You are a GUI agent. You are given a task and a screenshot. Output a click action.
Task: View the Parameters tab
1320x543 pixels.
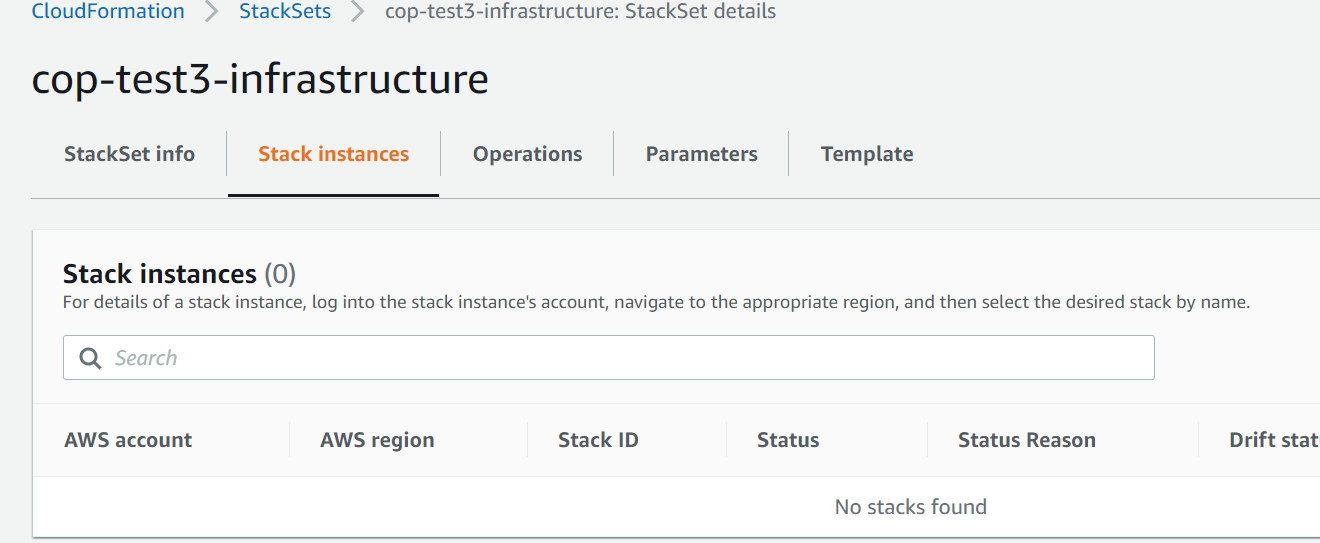(701, 154)
